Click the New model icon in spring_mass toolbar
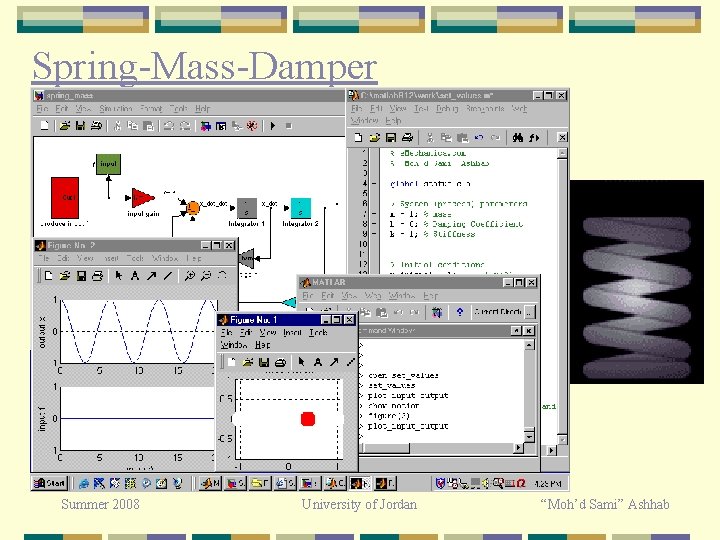Screen dimensions: 720x540 45,125
